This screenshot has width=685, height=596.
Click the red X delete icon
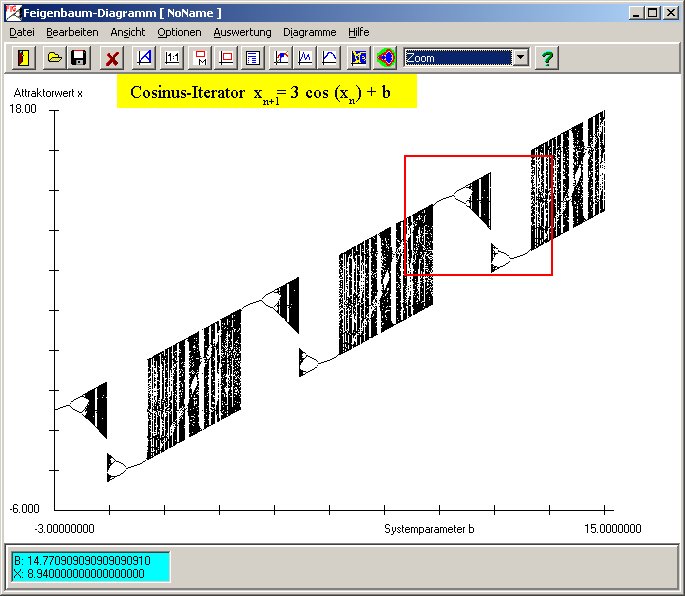pos(112,58)
